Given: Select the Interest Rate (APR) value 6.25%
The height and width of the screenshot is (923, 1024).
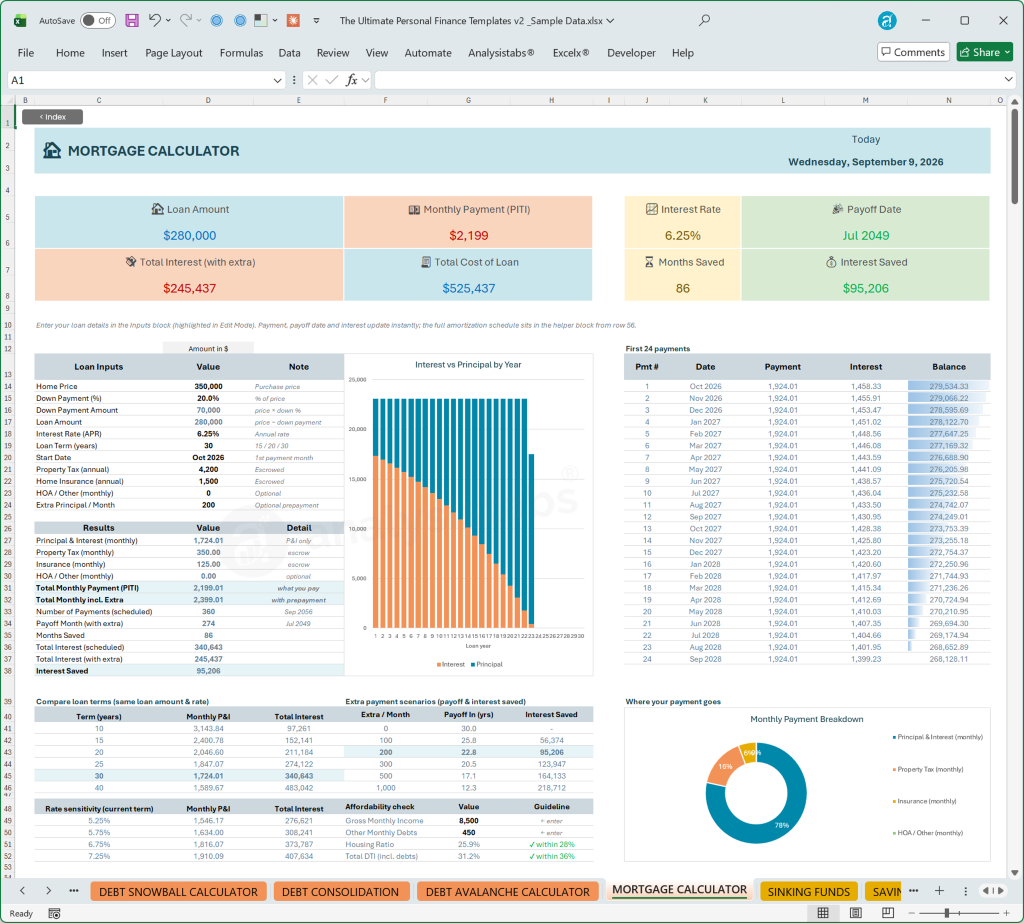Looking at the screenshot, I should tap(208, 434).
